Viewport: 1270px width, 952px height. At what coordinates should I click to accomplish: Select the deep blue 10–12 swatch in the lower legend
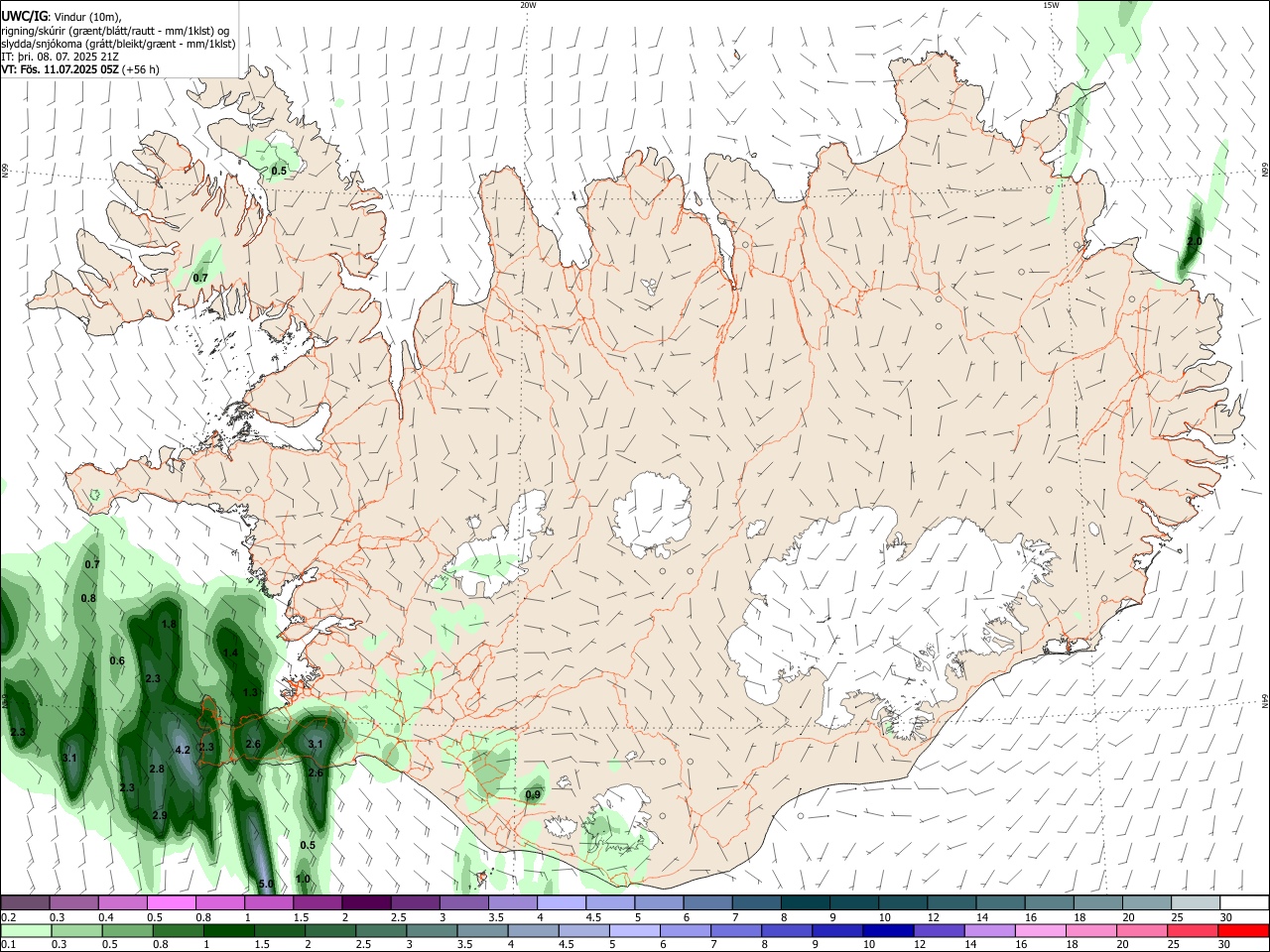[x=888, y=931]
